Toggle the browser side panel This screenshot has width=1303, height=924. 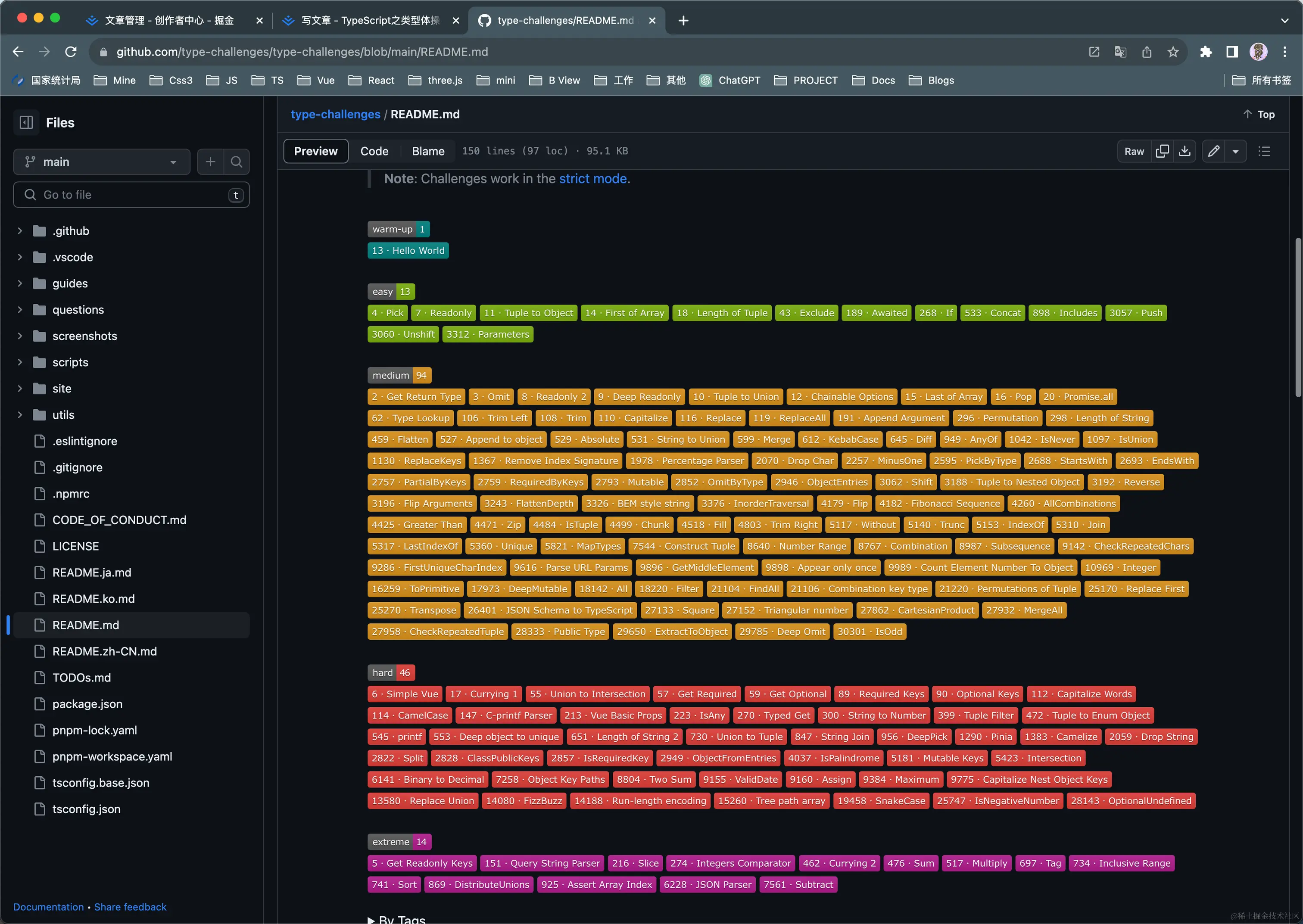[1232, 52]
